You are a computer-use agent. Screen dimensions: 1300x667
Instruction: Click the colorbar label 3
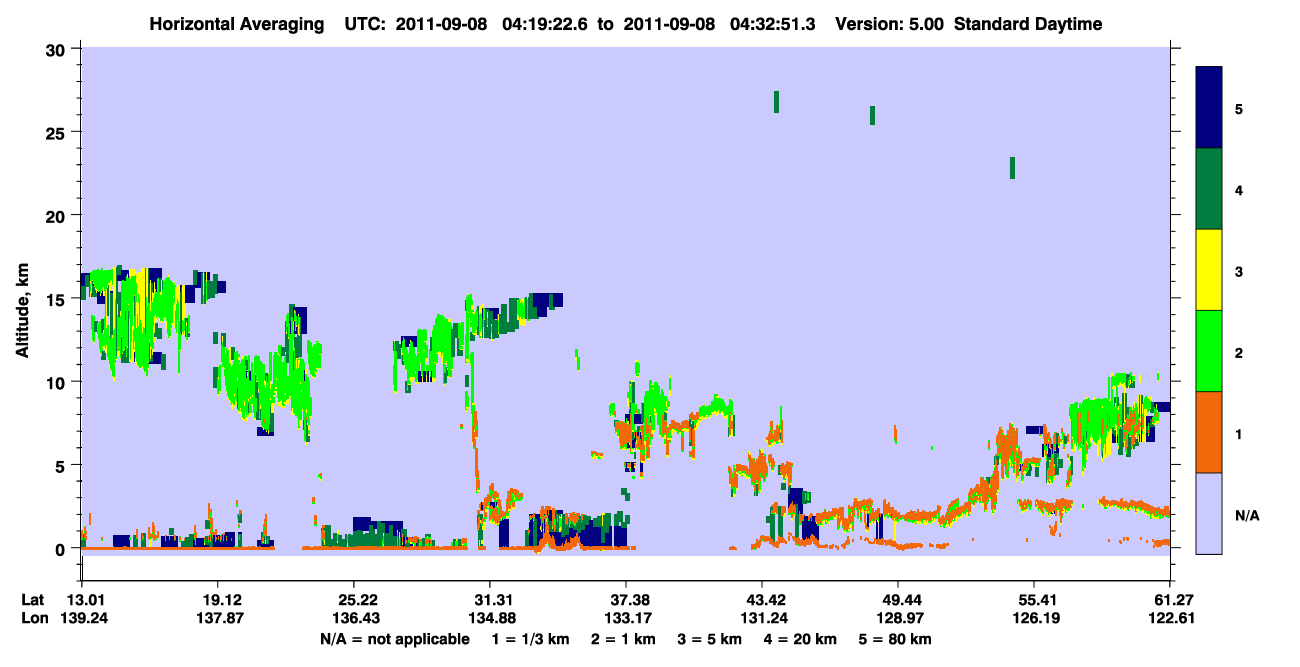(x=1238, y=271)
